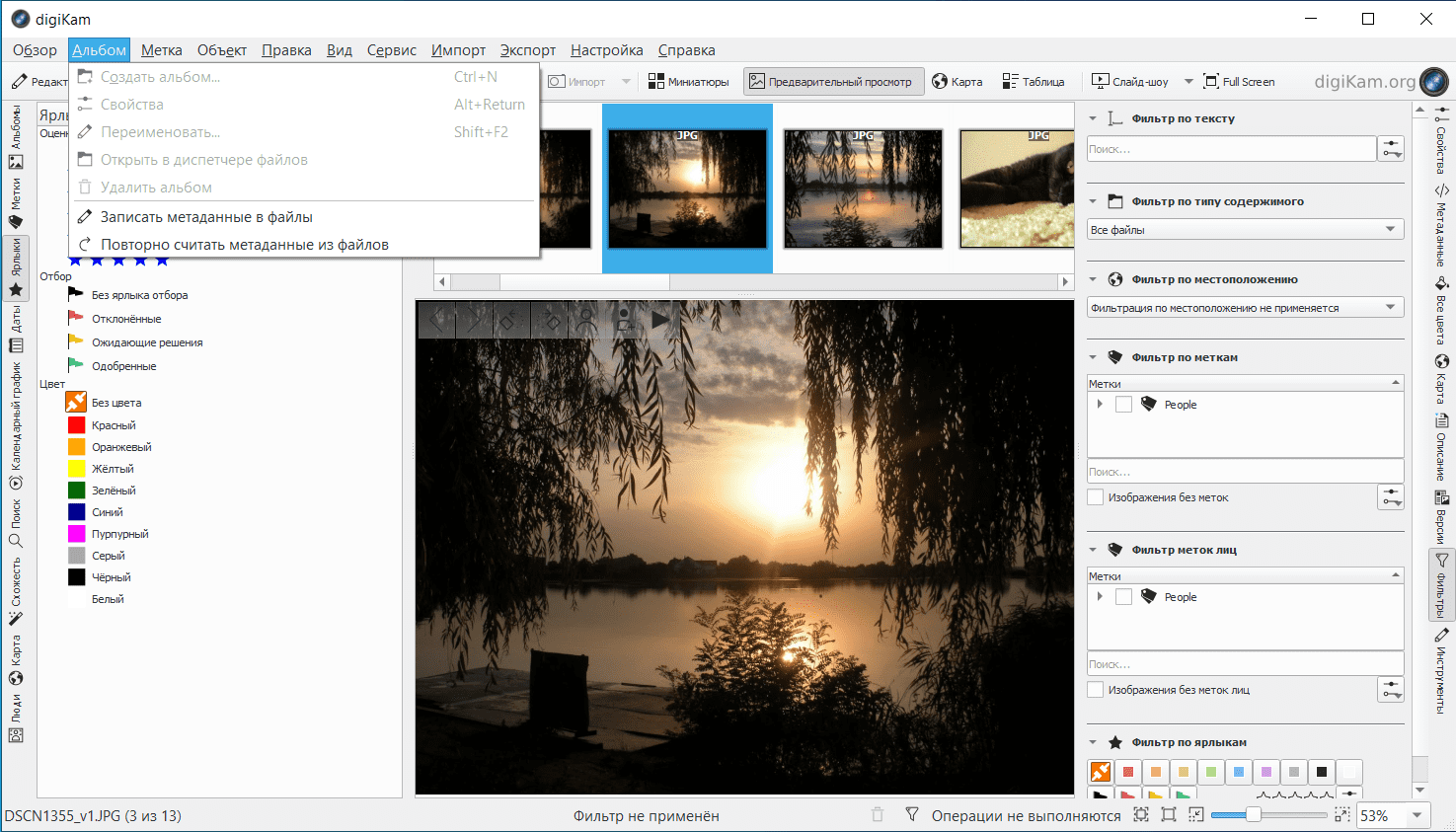Open the Метаданные tab in right sidebar

click(1441, 225)
